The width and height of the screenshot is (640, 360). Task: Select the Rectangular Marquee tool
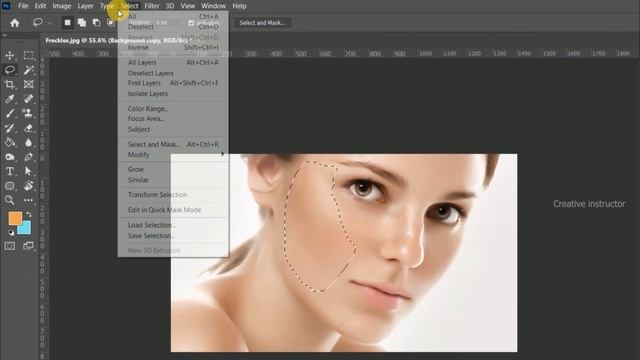(28, 55)
